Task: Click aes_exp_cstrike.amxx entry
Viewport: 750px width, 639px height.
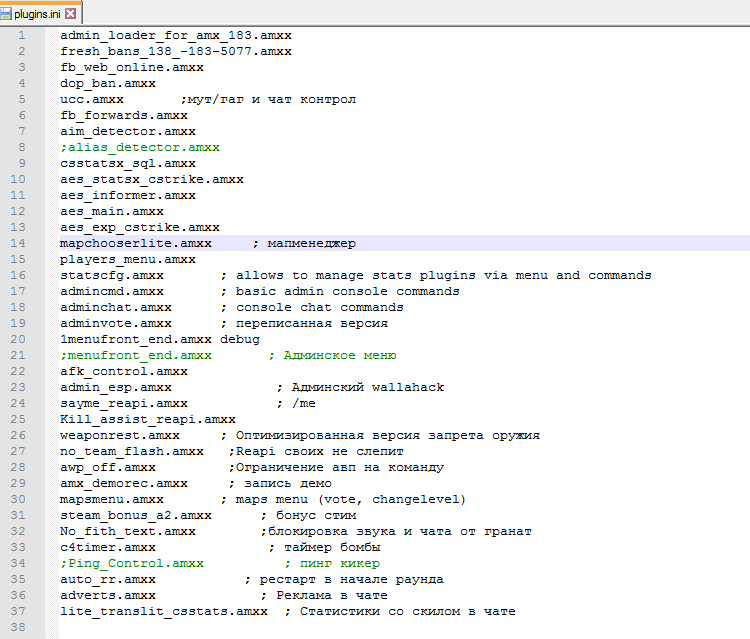Action: tap(140, 227)
